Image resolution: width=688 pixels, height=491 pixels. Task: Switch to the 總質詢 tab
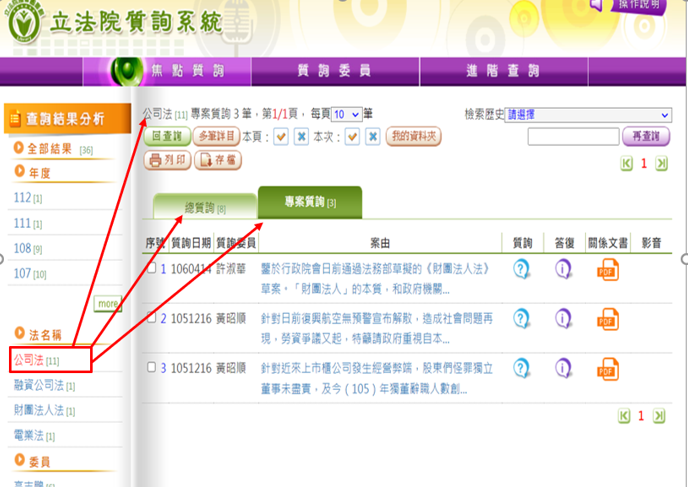pos(205,207)
